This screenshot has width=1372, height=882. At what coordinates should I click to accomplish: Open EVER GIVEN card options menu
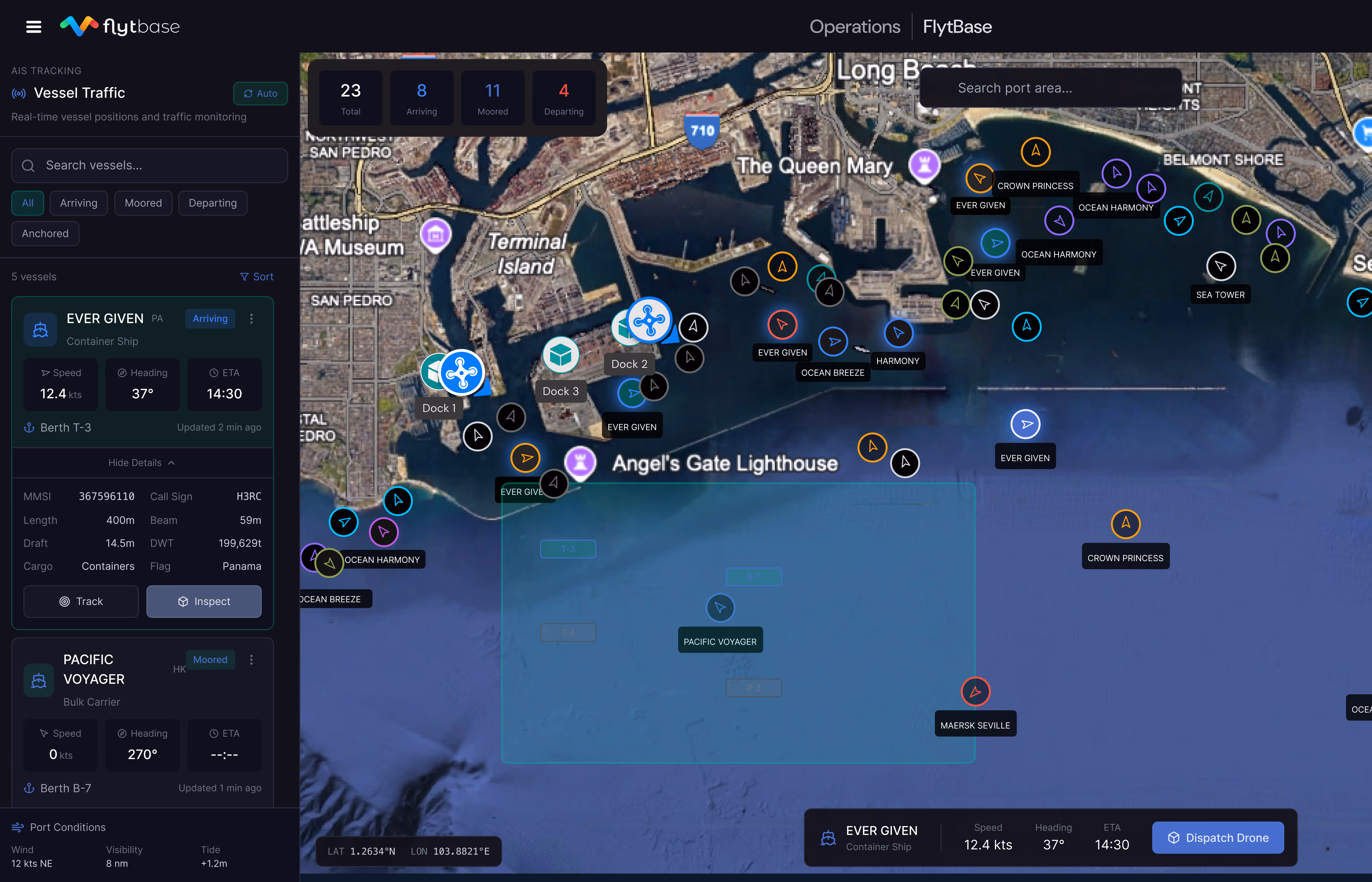click(x=251, y=319)
